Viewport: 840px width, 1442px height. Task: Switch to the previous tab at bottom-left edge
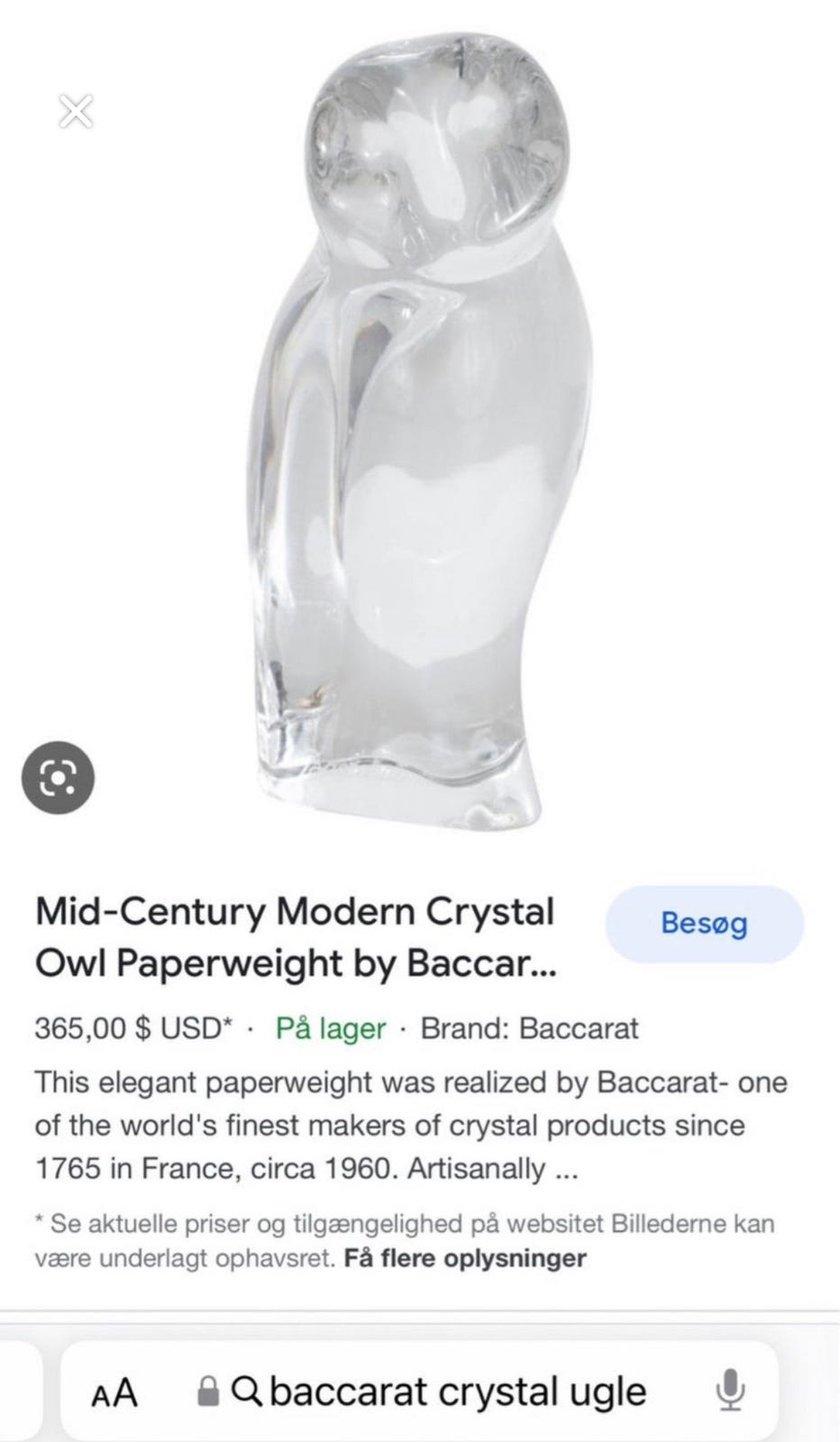(x=20, y=1392)
